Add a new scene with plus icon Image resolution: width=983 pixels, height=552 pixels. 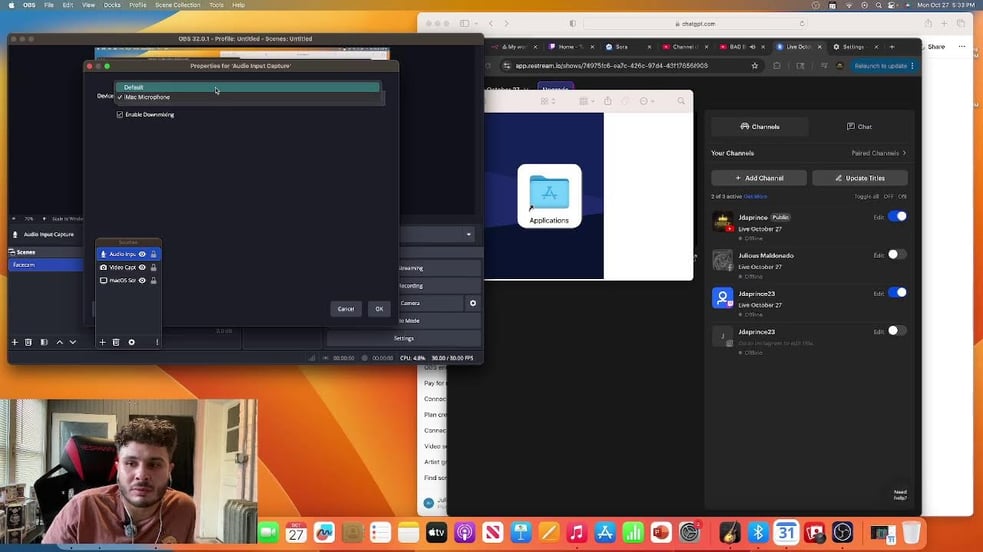tap(14, 342)
